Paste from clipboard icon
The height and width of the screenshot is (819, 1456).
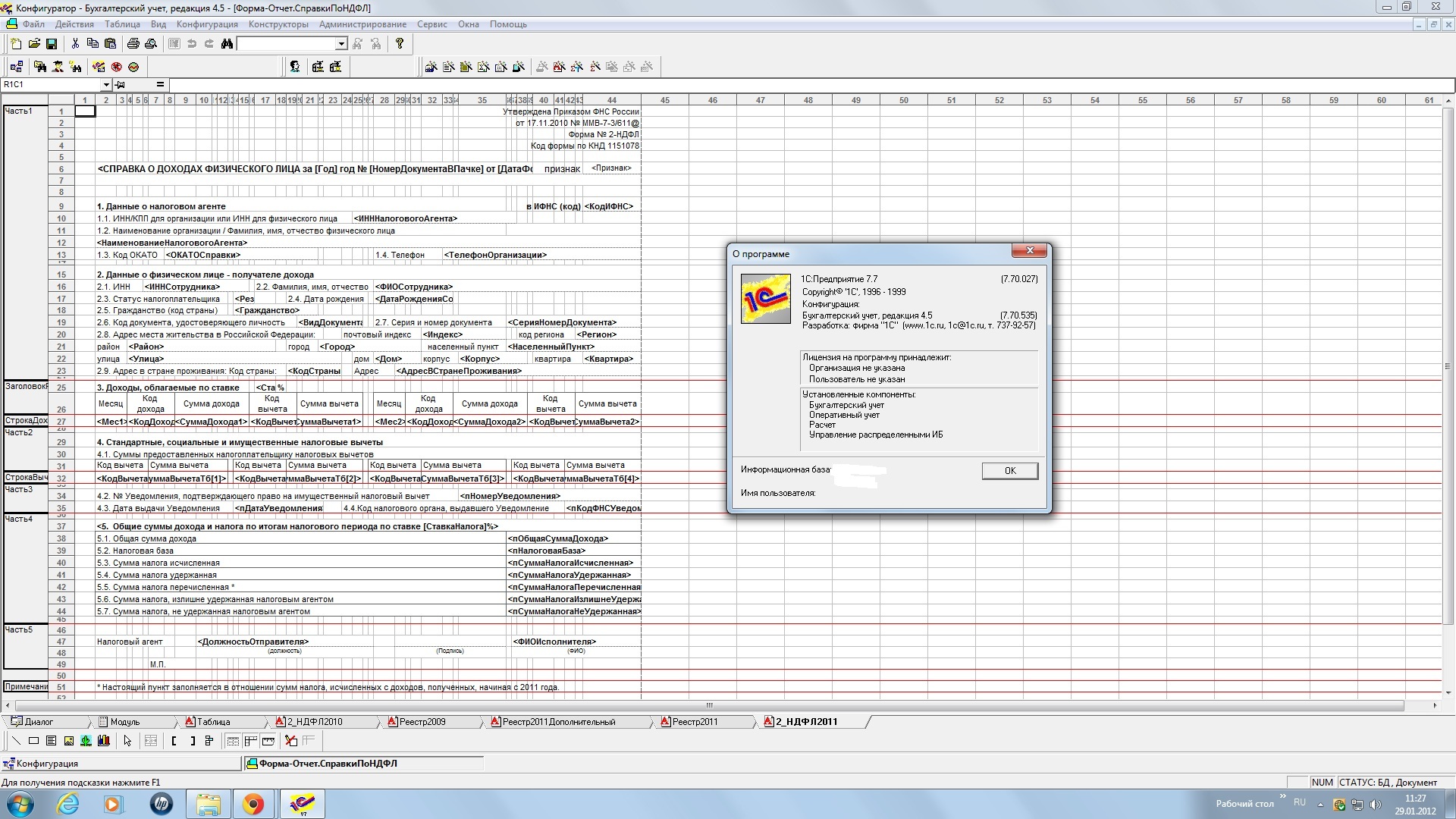tap(110, 44)
